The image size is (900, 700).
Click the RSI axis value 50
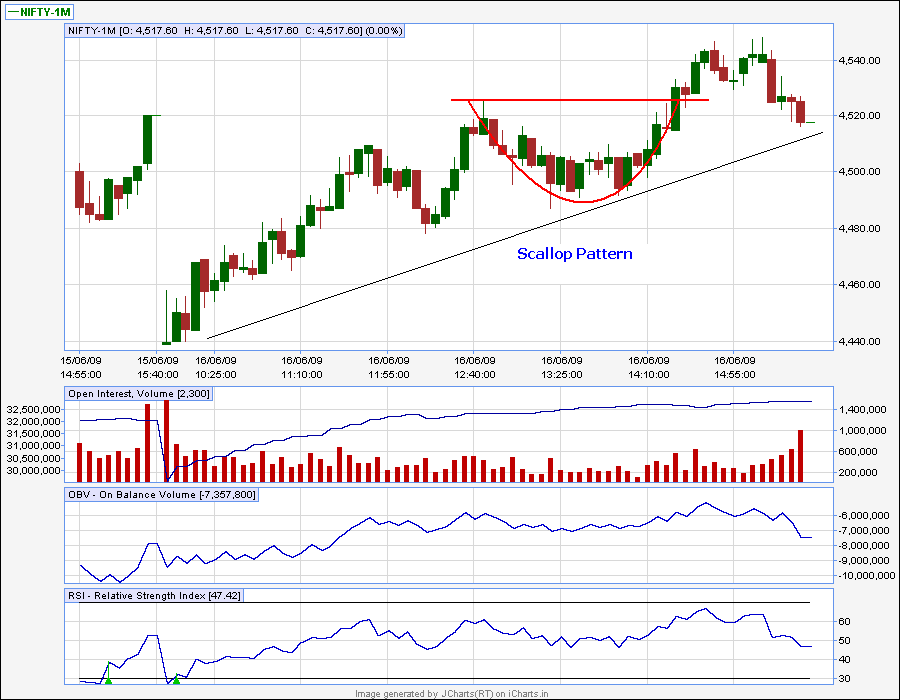844,640
